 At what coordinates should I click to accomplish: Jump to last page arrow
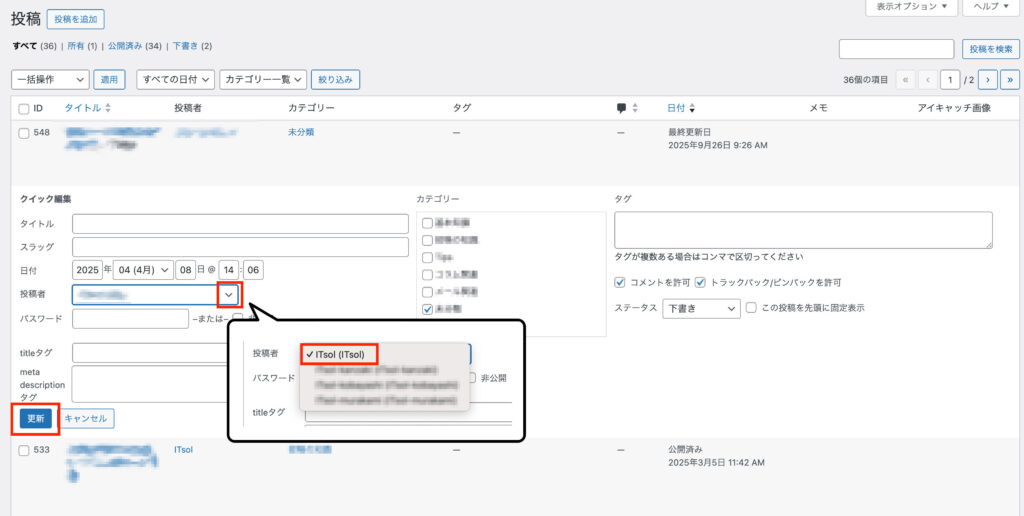click(x=1010, y=79)
